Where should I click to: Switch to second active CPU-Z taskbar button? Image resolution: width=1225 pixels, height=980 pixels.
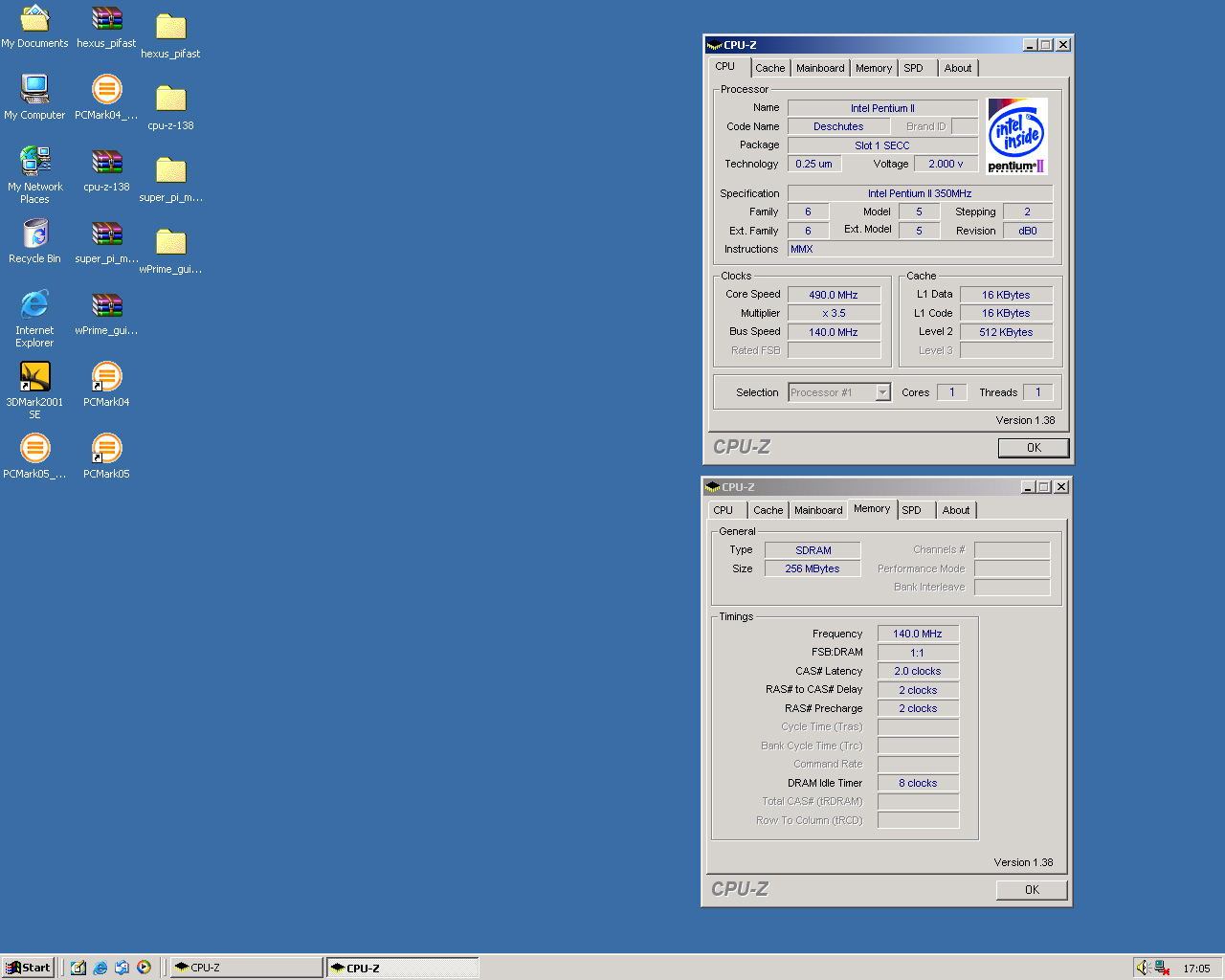click(x=403, y=968)
